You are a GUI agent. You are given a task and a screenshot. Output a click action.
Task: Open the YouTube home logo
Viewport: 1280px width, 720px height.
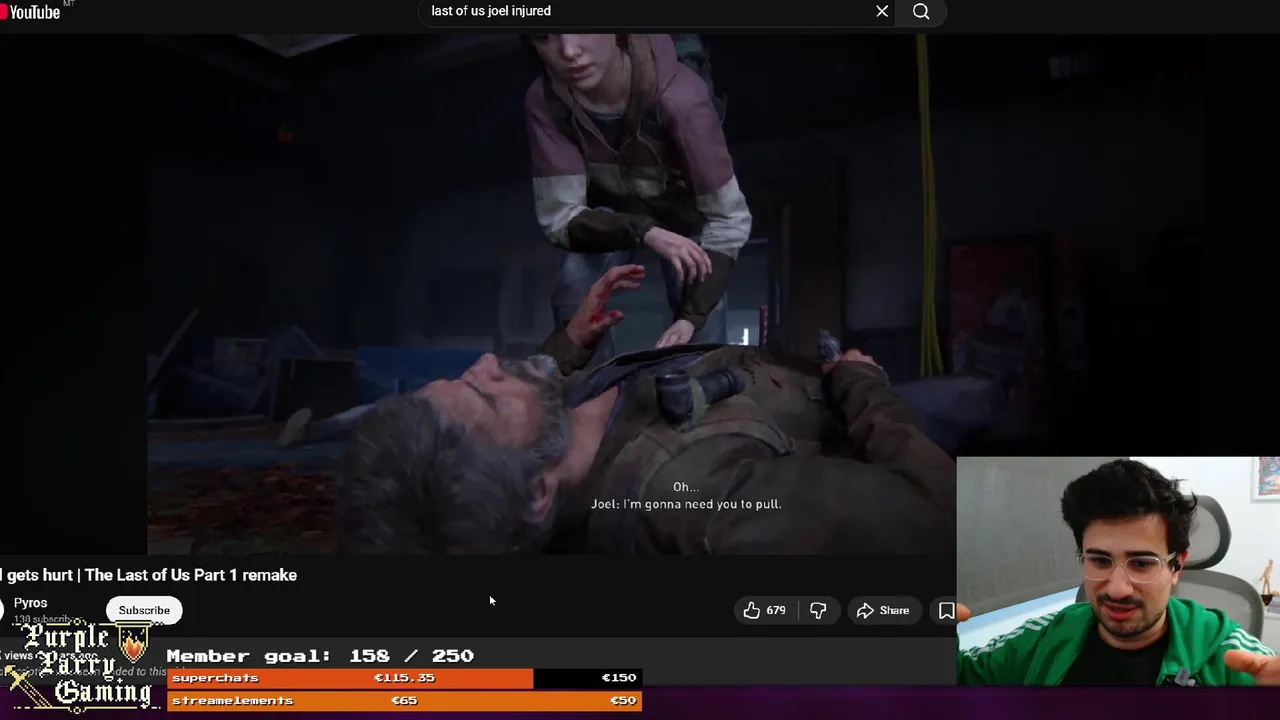pos(31,11)
